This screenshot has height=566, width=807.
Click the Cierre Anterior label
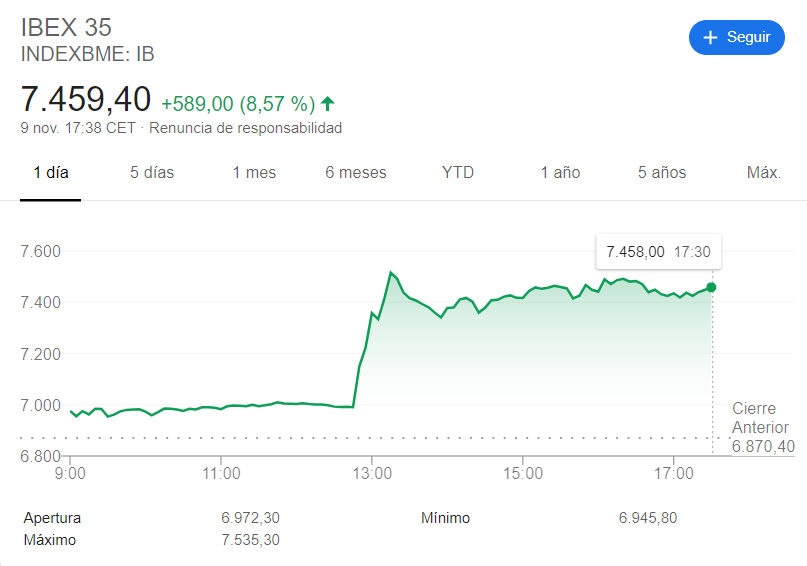pos(760,418)
